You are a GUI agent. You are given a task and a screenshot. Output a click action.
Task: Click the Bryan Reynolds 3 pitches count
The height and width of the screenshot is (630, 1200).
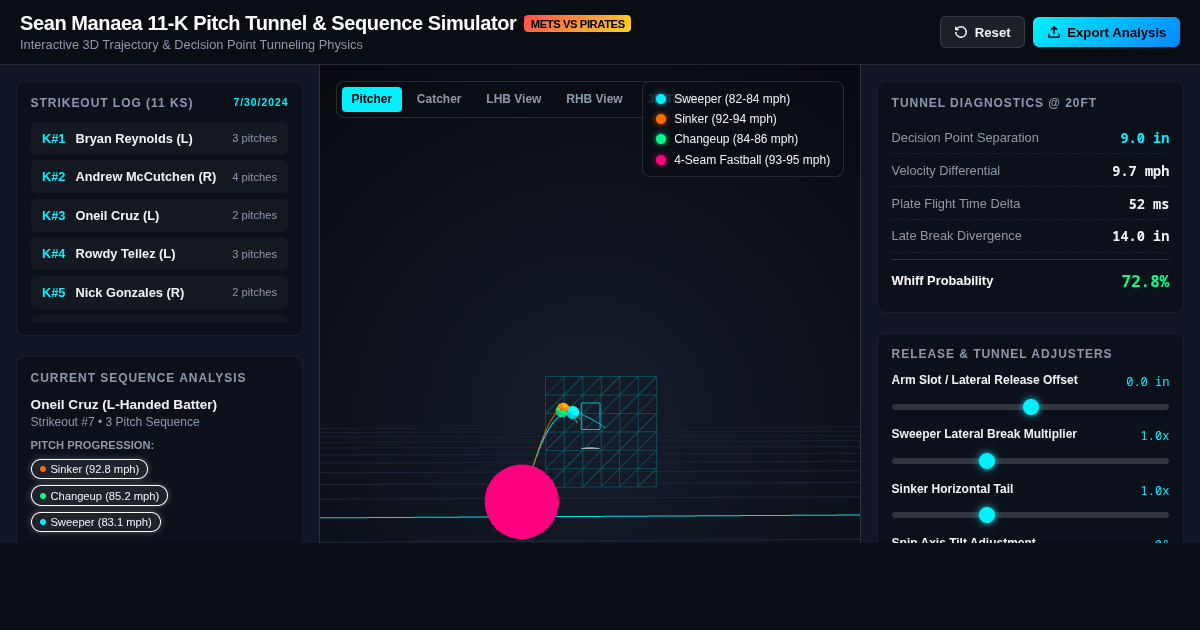[255, 138]
